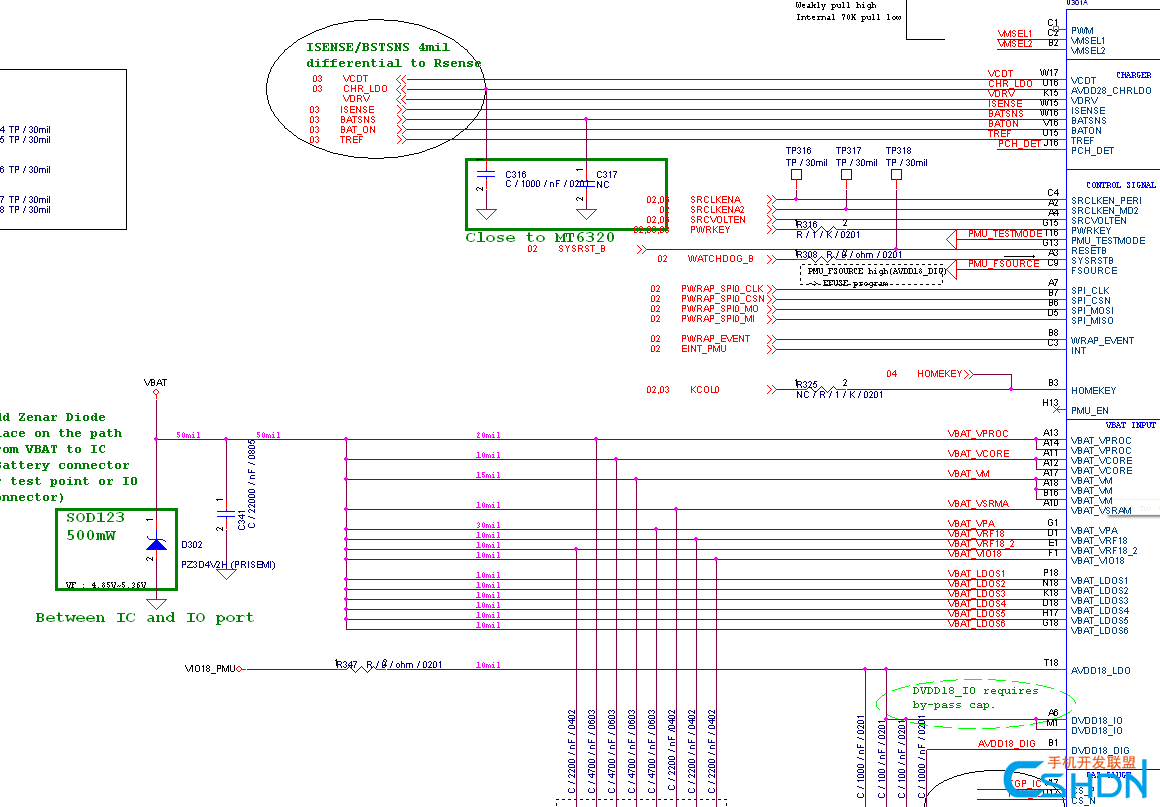
Task: Click the blue 'RESETB' pin name
Action: [x=1088, y=251]
